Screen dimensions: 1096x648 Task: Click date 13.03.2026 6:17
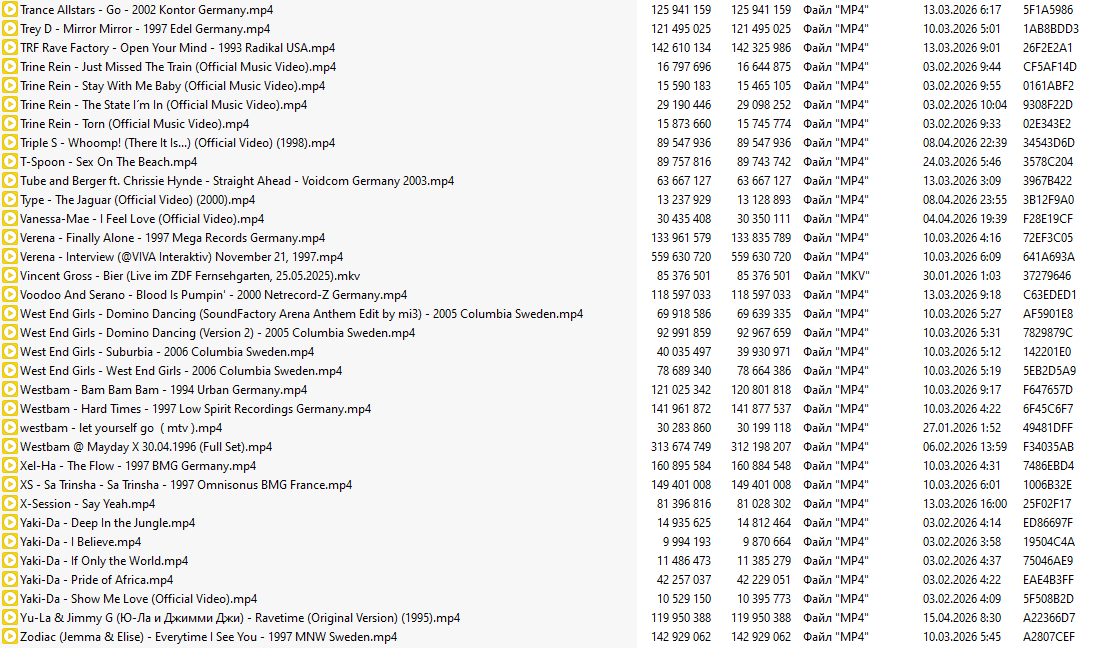pyautogui.click(x=962, y=10)
